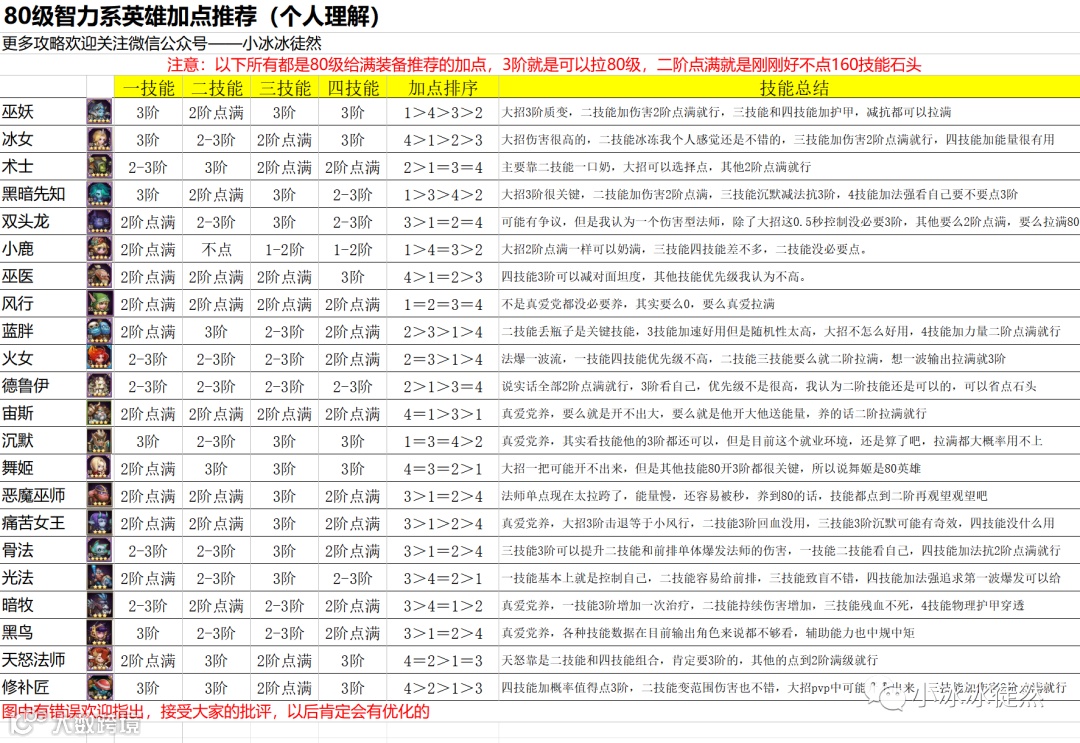Select the 四技能 column header
This screenshot has width=1080, height=743.
[353, 87]
